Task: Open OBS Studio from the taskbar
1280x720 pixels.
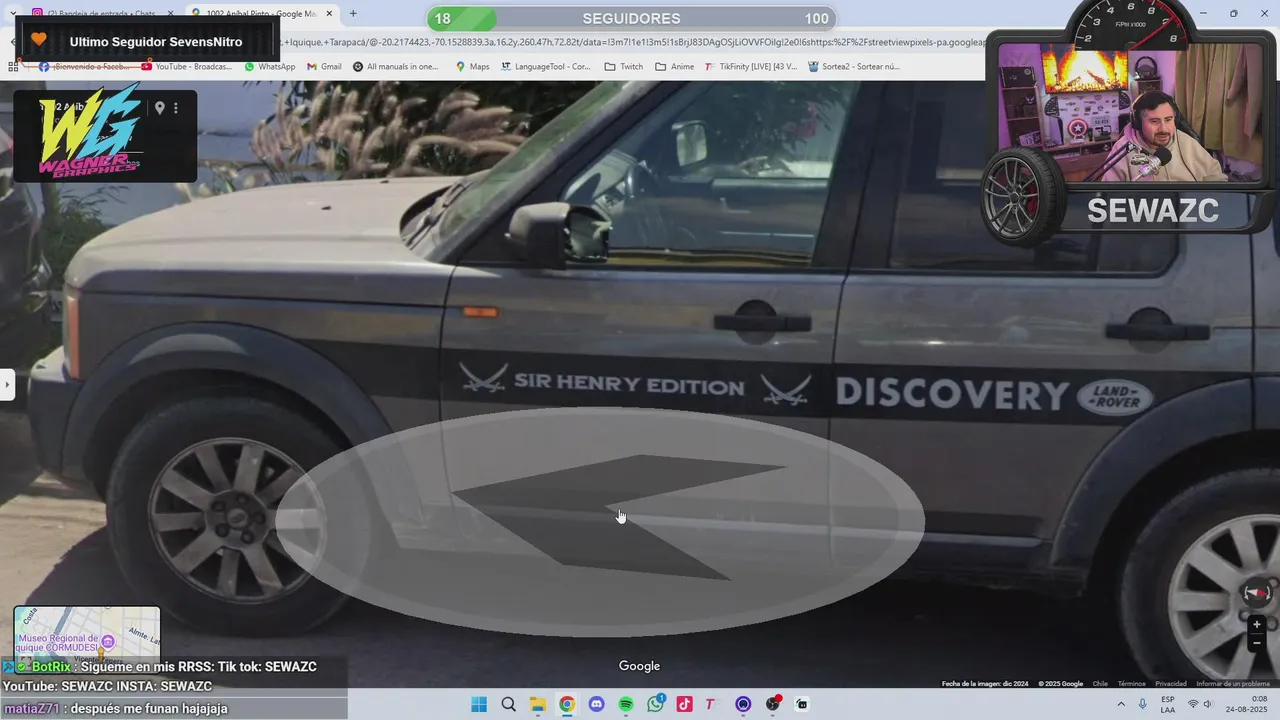Action: pyautogui.click(x=772, y=704)
